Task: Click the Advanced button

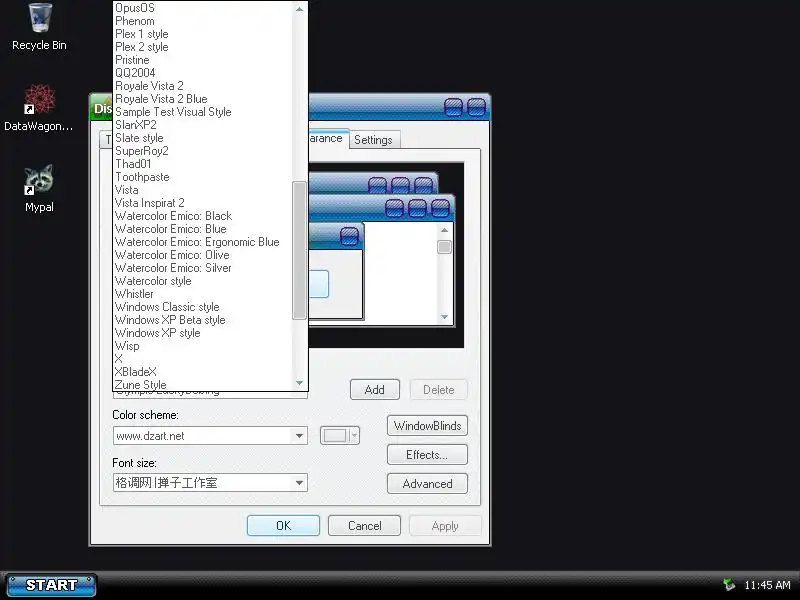Action: click(428, 484)
